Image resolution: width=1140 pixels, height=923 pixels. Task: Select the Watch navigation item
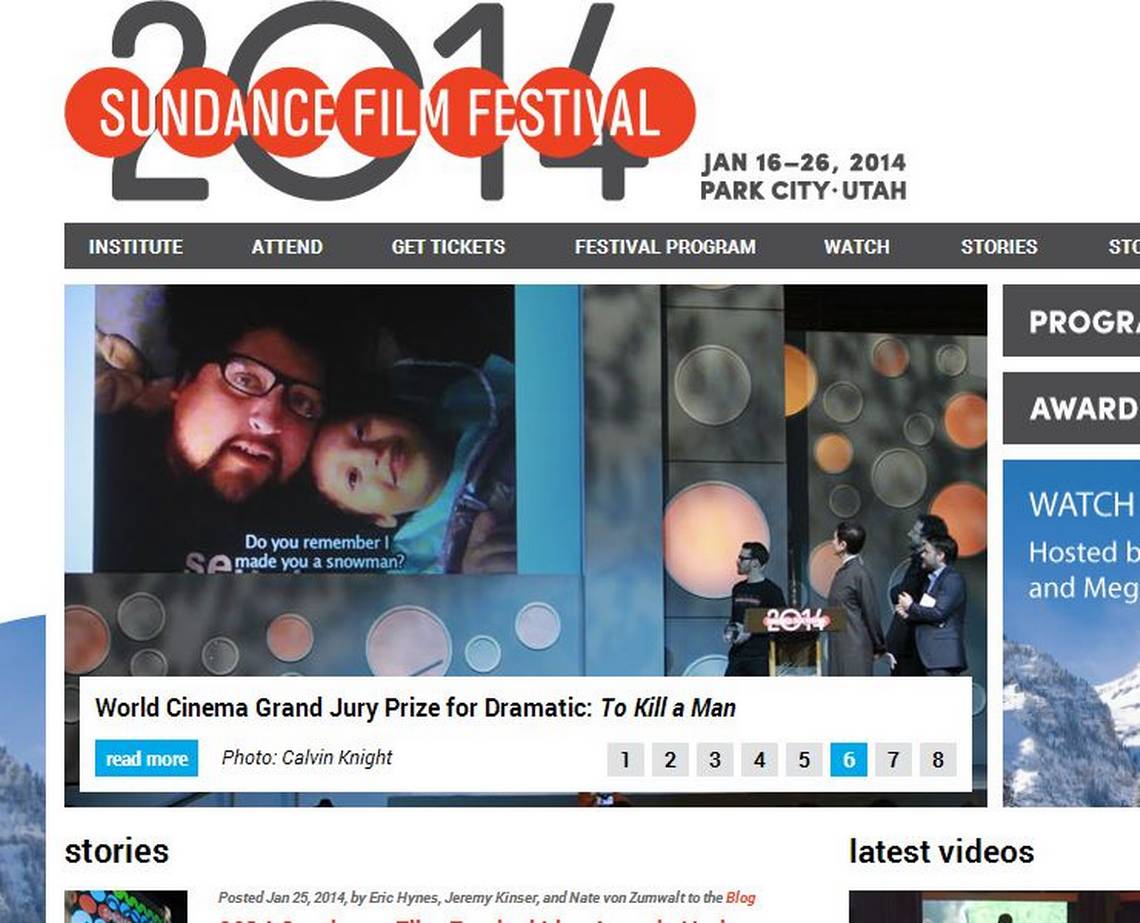pyautogui.click(x=857, y=247)
